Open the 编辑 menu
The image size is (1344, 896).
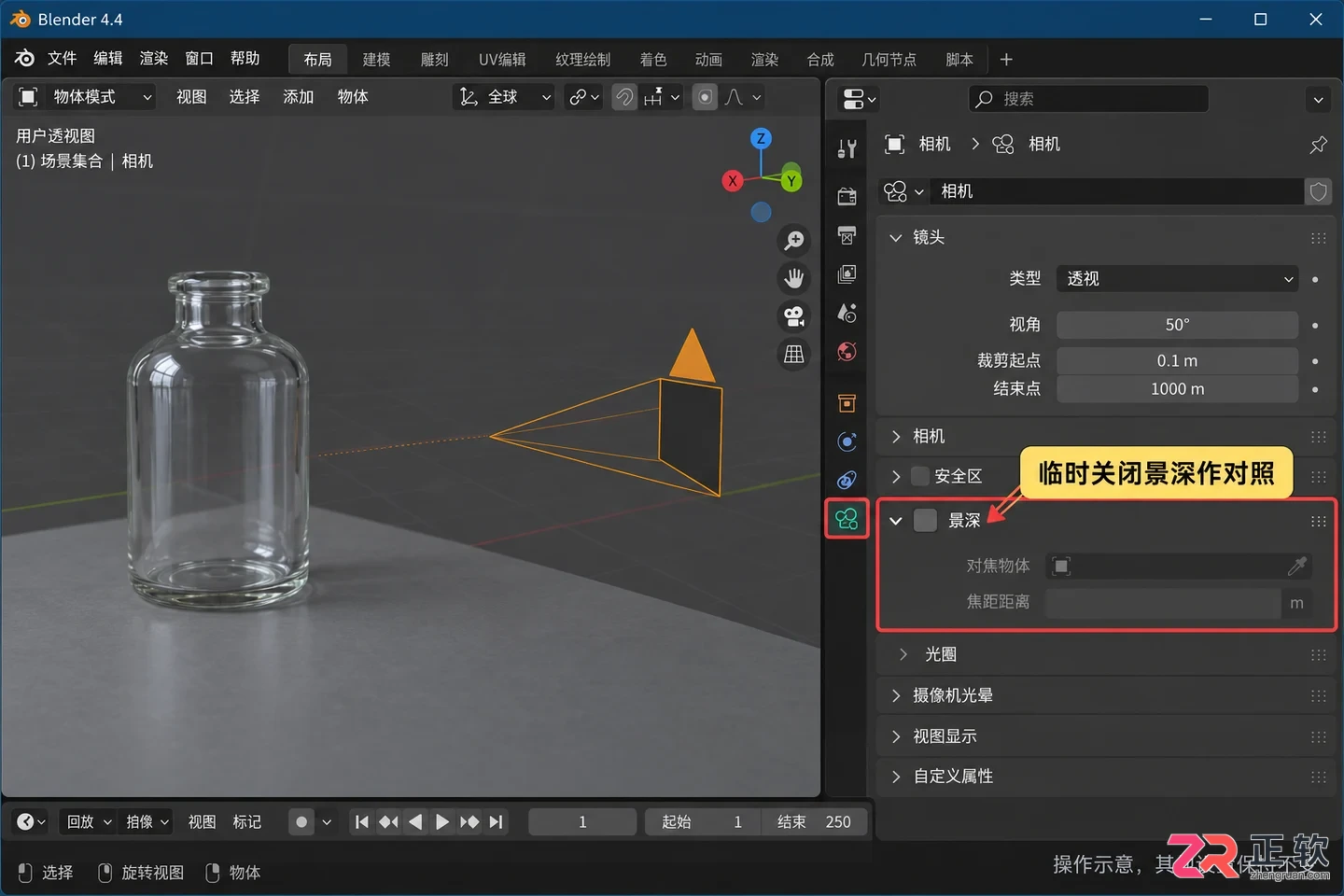[x=108, y=59]
